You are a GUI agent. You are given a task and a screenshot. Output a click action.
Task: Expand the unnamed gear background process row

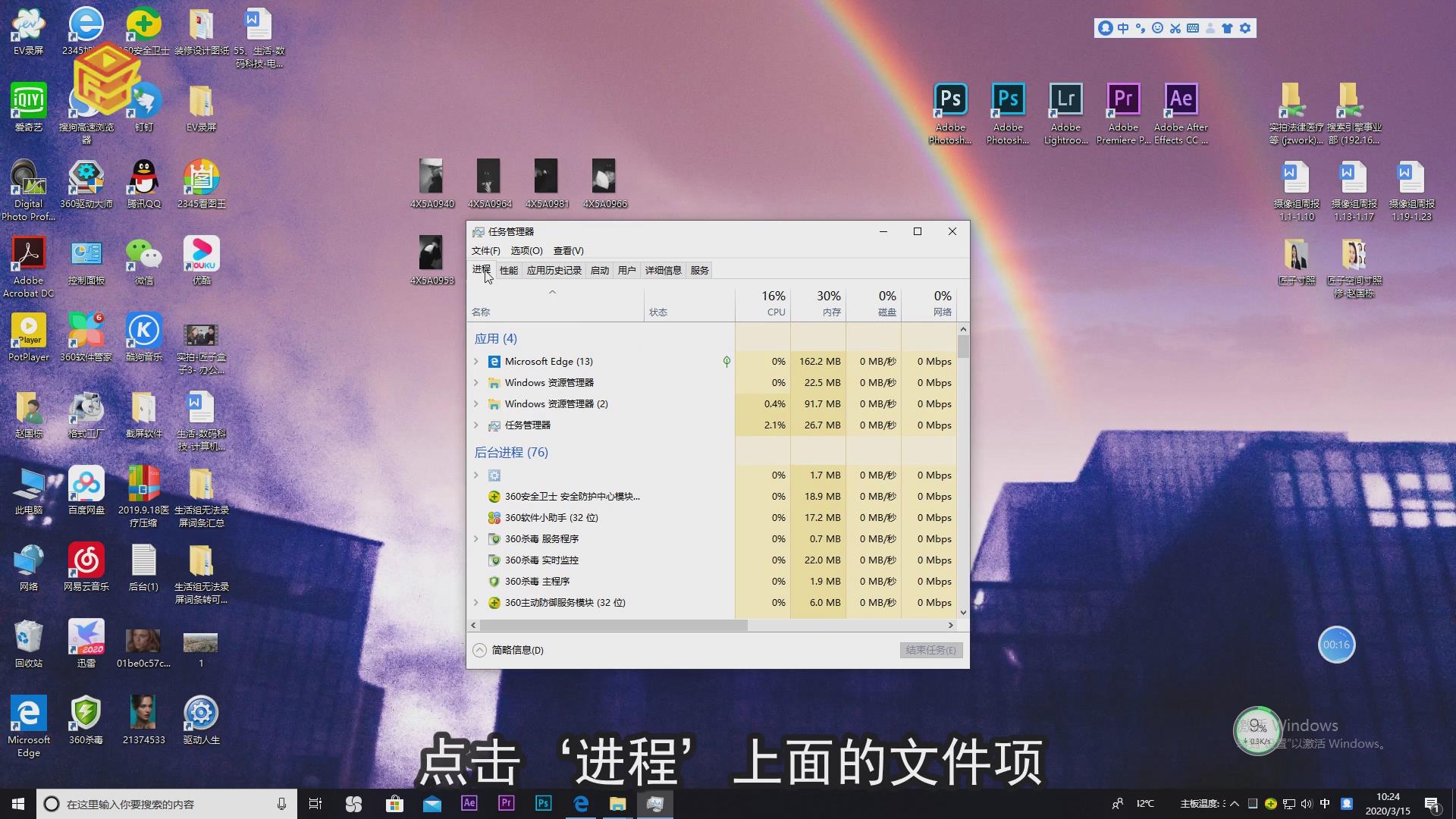click(x=476, y=475)
